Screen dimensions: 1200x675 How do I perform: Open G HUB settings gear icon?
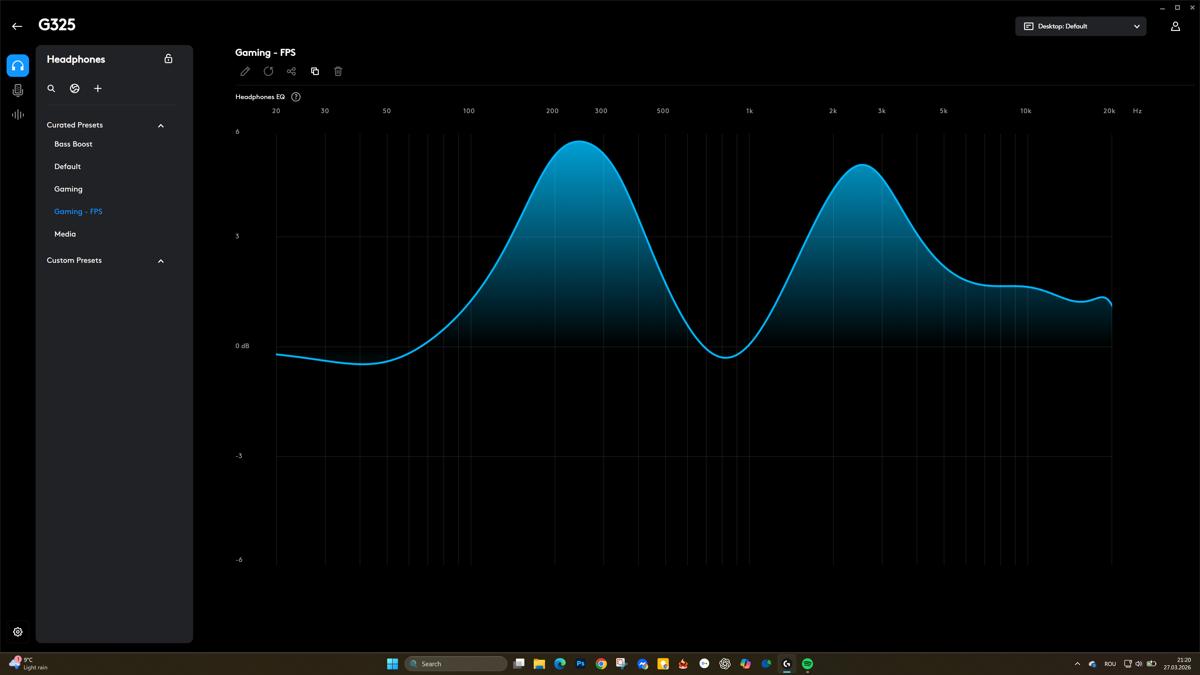[18, 632]
